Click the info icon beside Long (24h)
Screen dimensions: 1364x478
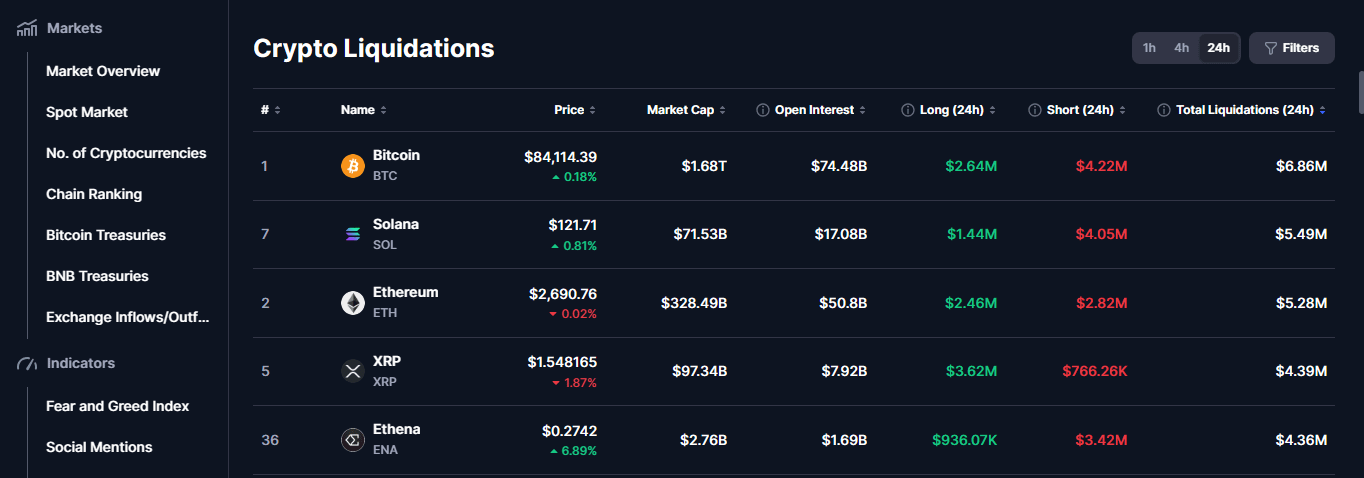click(x=908, y=110)
